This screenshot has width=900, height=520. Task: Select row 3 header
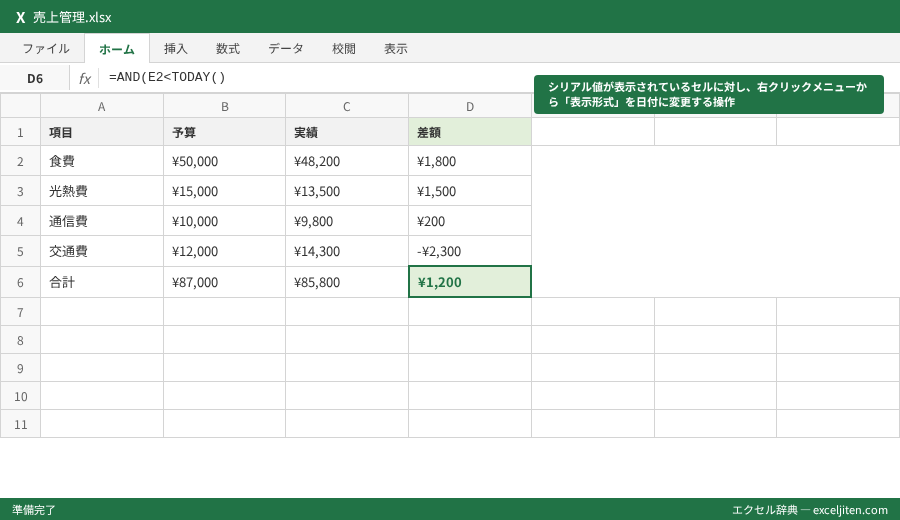(x=20, y=191)
